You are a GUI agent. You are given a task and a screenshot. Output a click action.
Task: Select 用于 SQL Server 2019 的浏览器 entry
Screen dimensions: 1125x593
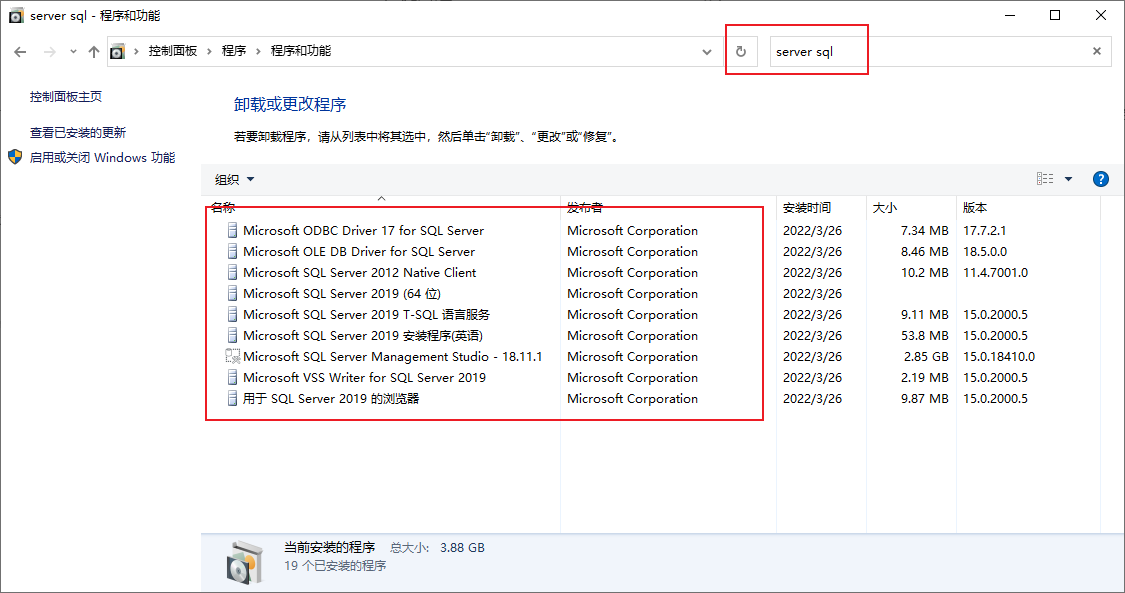click(x=331, y=398)
